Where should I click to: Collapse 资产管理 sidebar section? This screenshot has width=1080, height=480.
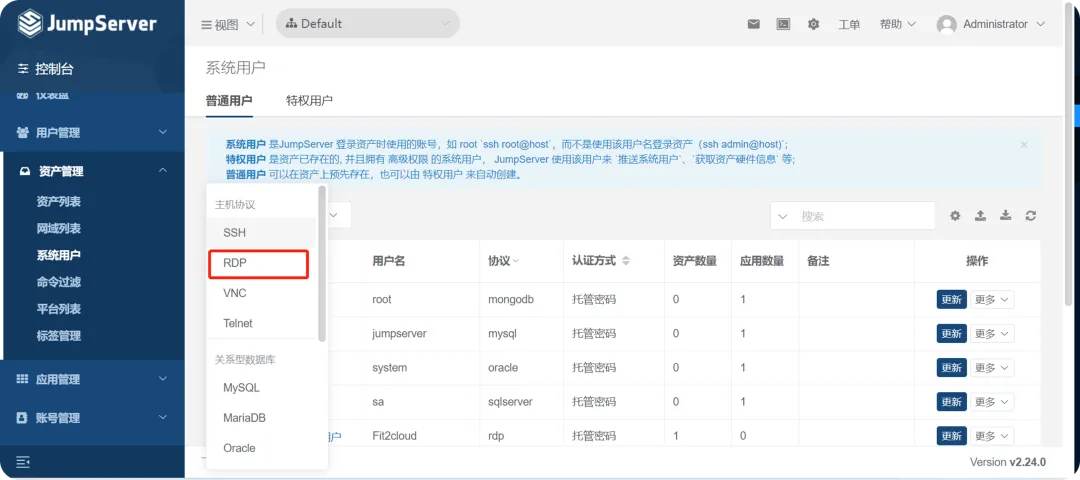92,171
